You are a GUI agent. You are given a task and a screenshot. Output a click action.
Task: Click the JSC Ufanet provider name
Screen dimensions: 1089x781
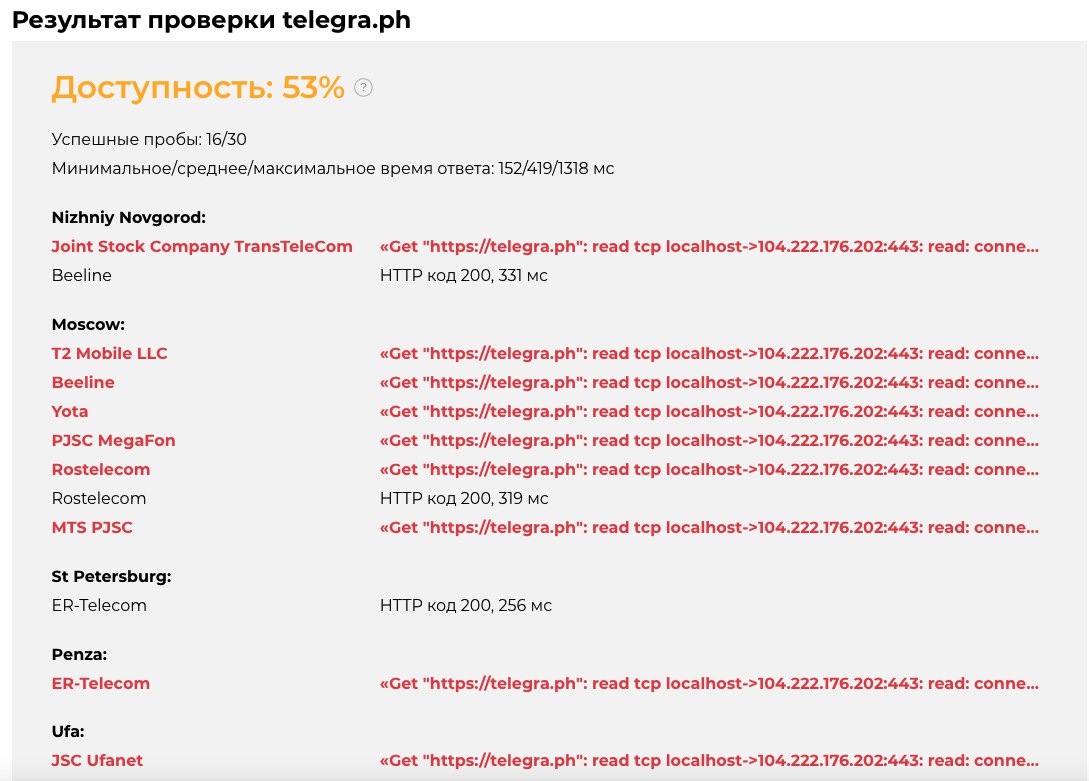(97, 760)
